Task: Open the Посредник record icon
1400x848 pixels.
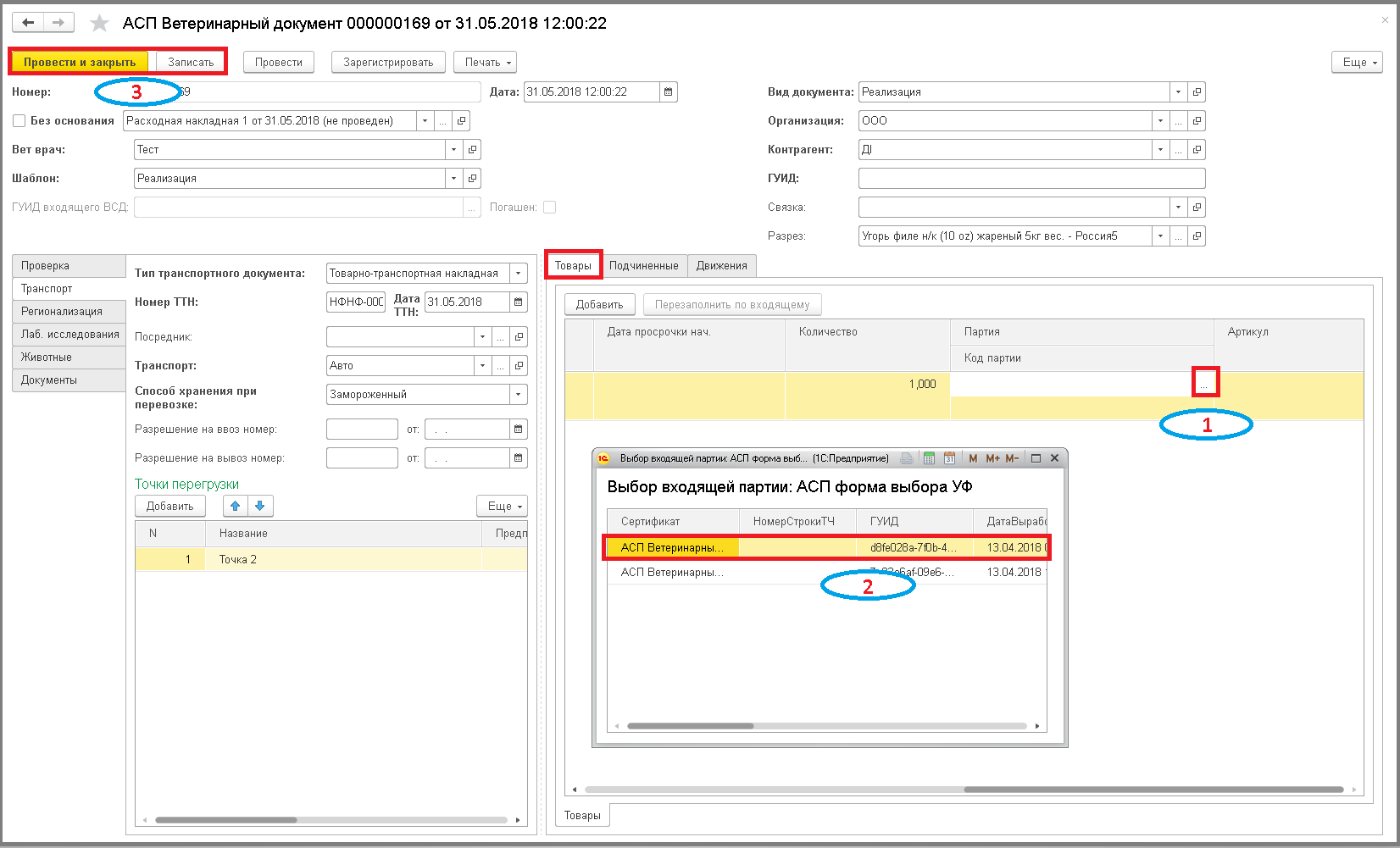Action: 519,336
